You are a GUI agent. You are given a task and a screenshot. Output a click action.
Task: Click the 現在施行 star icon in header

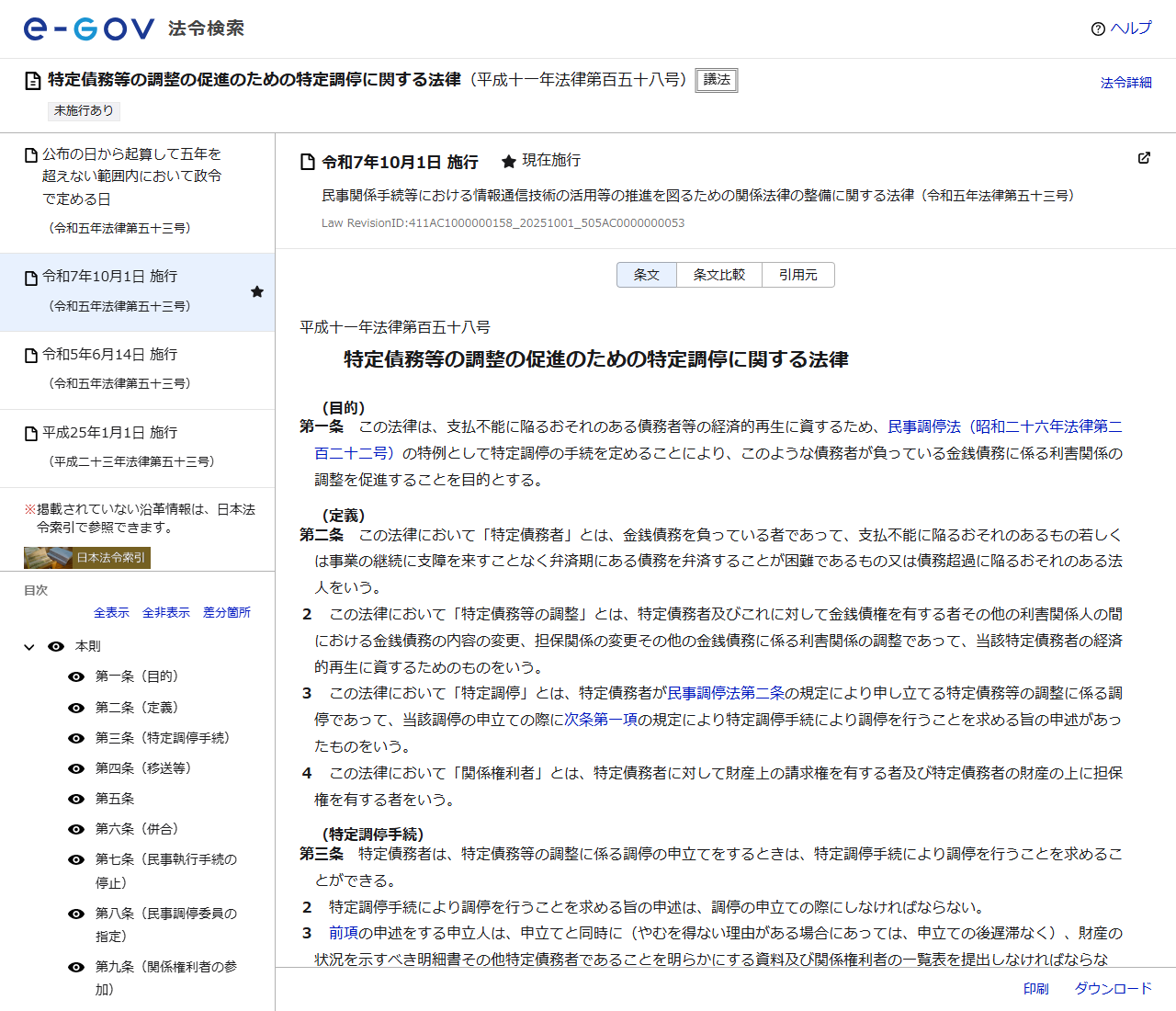pos(509,162)
